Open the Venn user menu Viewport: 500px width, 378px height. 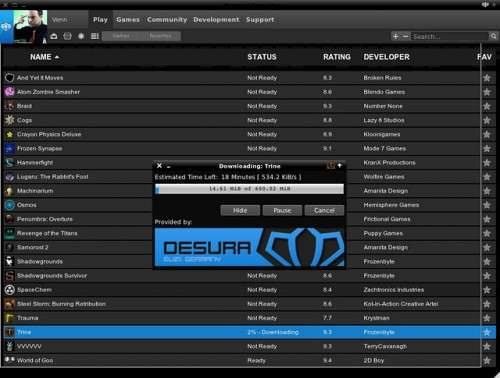(x=59, y=20)
